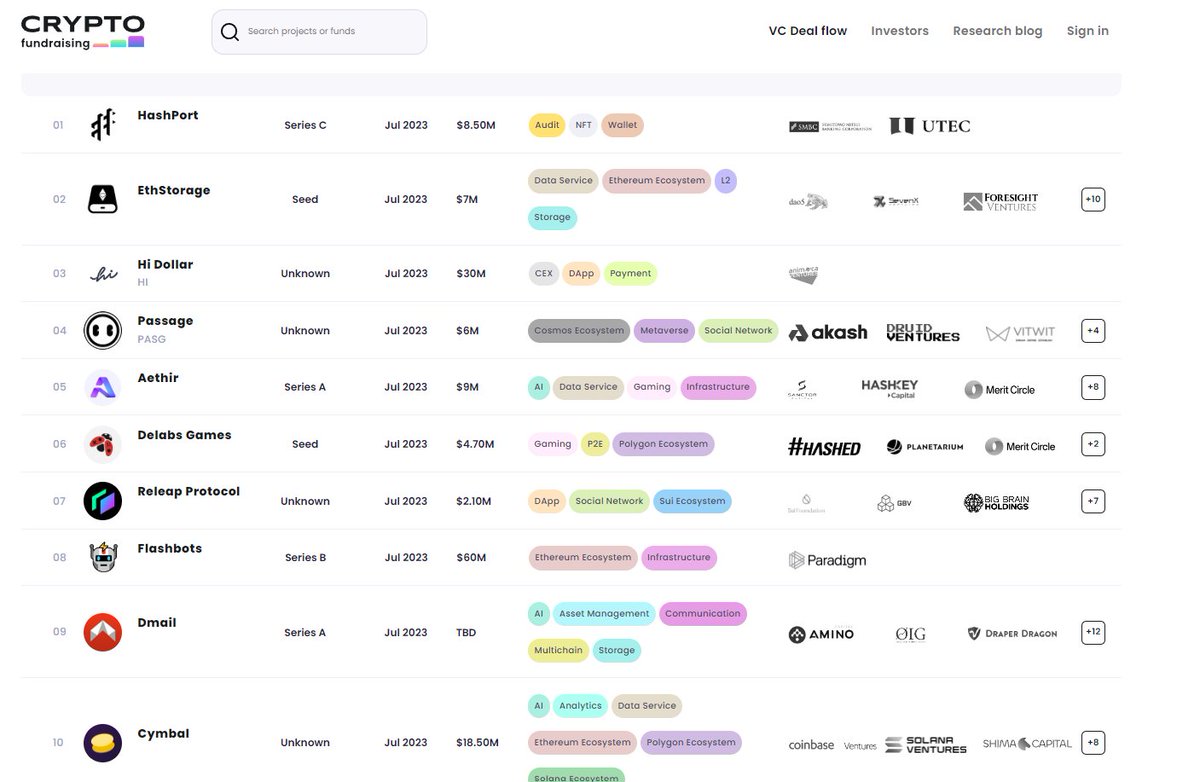Viewport: 1200px width, 782px height.
Task: Select the Cymbal coin logo
Action: [102, 742]
